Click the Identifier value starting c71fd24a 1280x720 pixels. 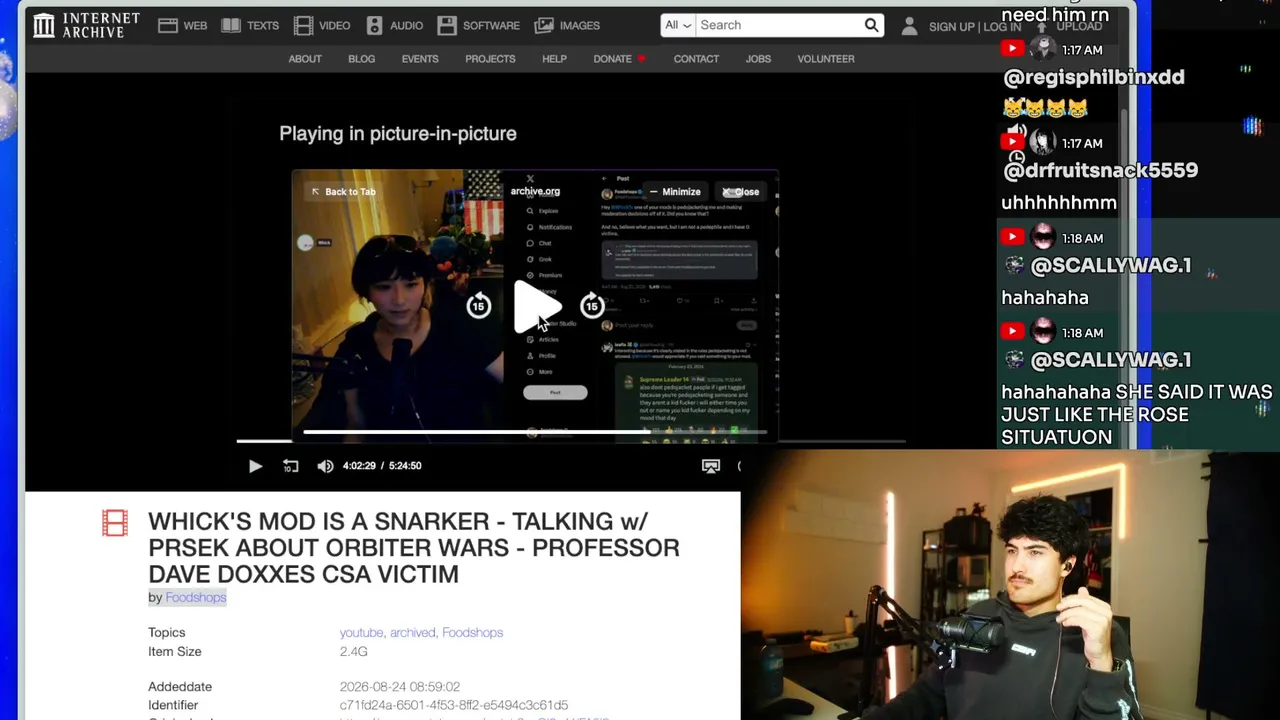454,706
